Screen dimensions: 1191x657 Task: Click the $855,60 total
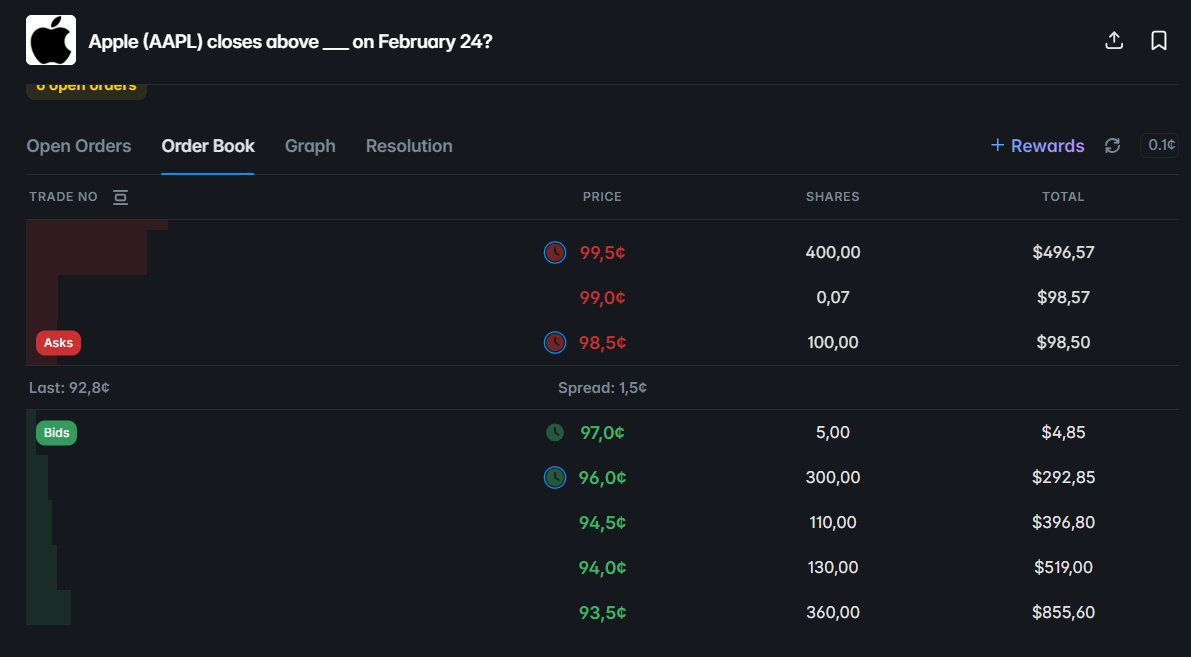(x=1063, y=613)
